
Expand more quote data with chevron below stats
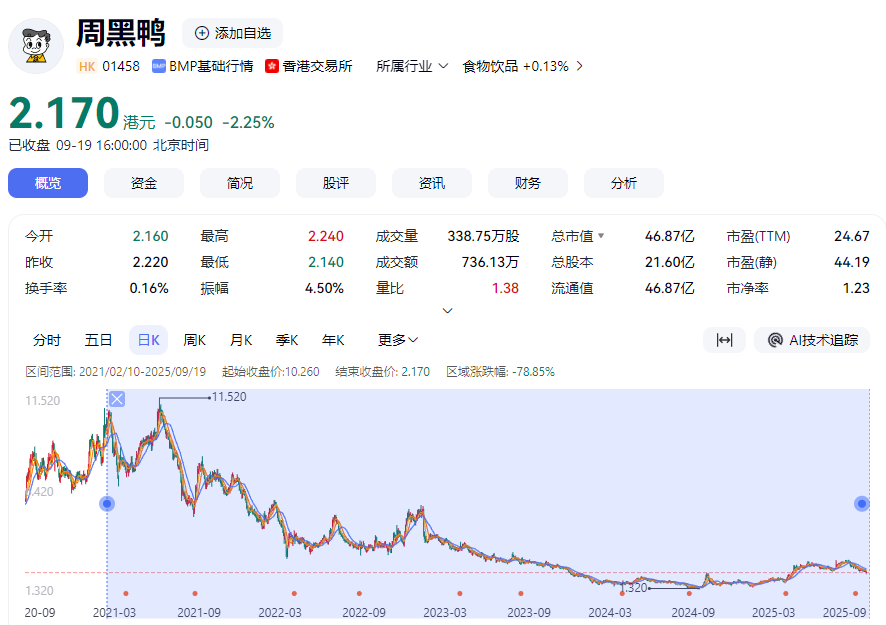tap(448, 311)
